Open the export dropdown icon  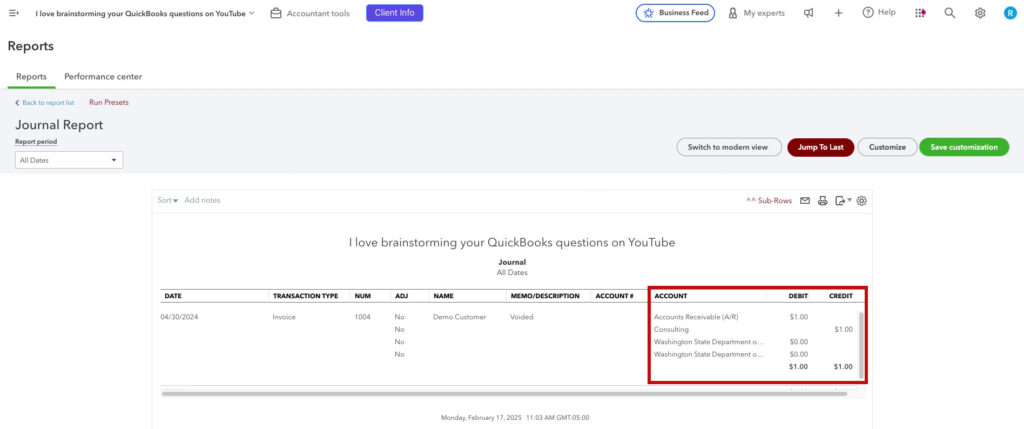(x=843, y=201)
